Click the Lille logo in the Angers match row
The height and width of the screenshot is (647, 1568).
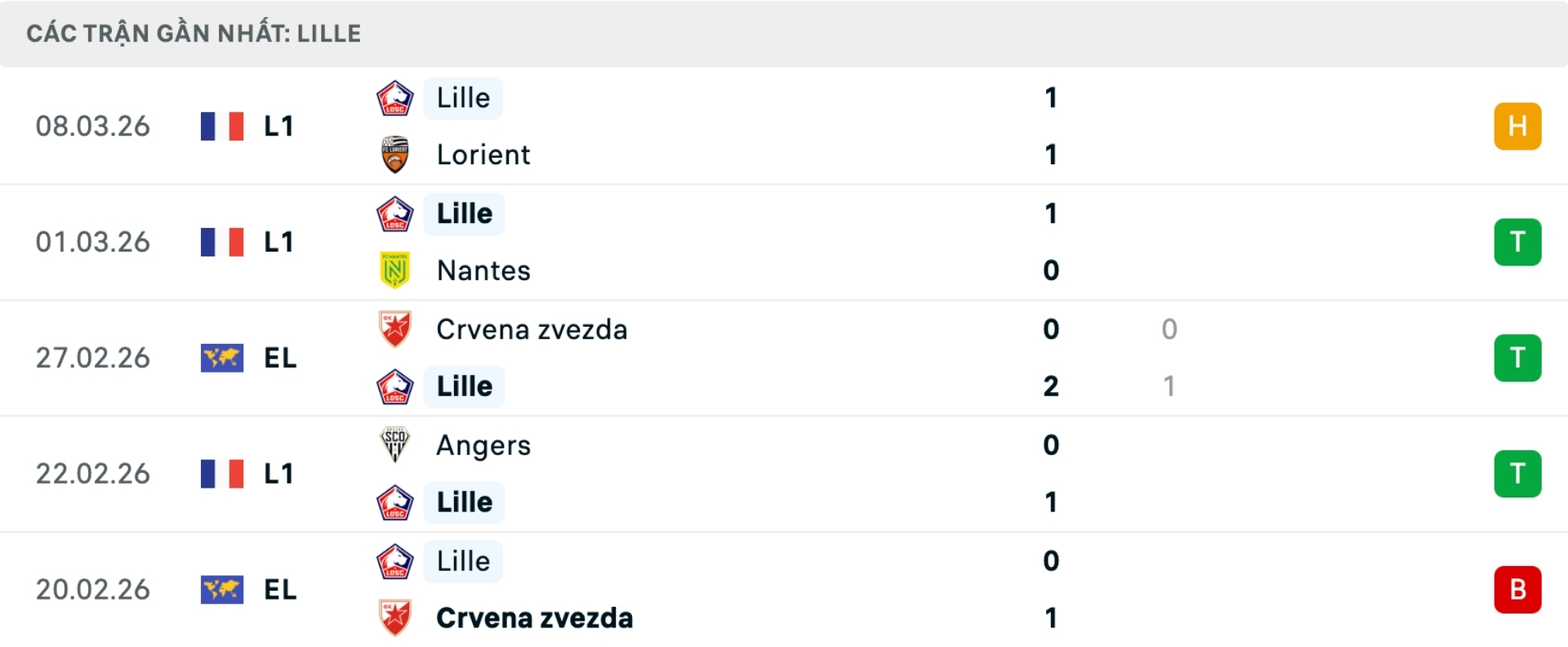point(395,502)
